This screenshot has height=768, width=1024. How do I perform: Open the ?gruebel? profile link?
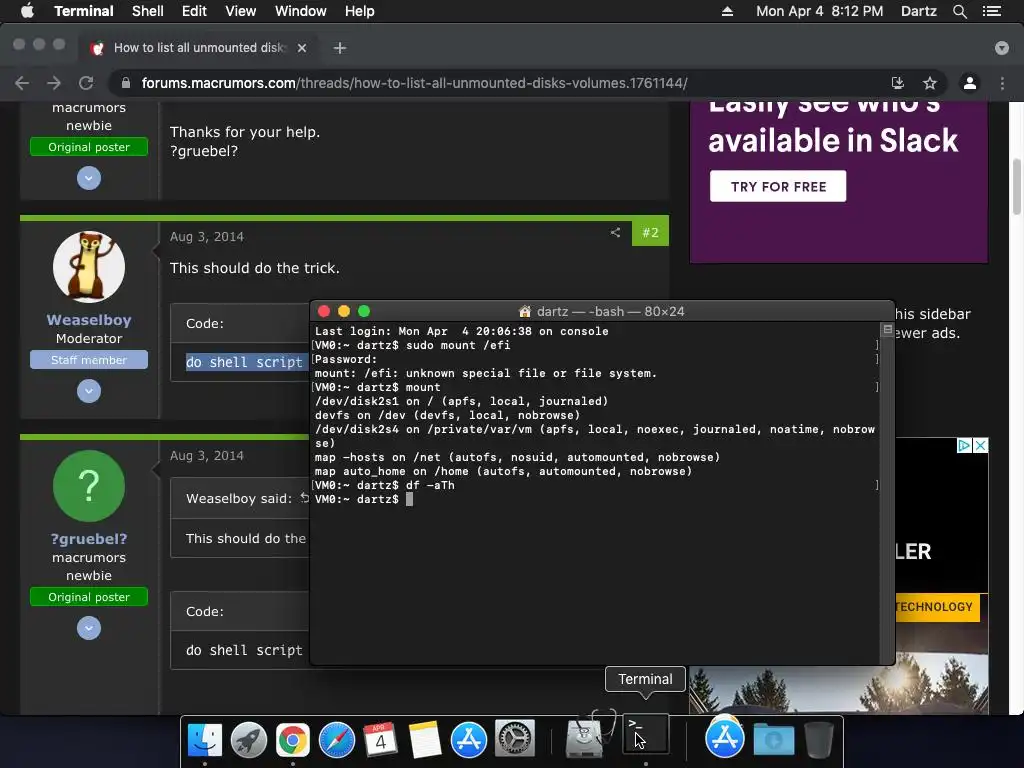[x=89, y=539]
